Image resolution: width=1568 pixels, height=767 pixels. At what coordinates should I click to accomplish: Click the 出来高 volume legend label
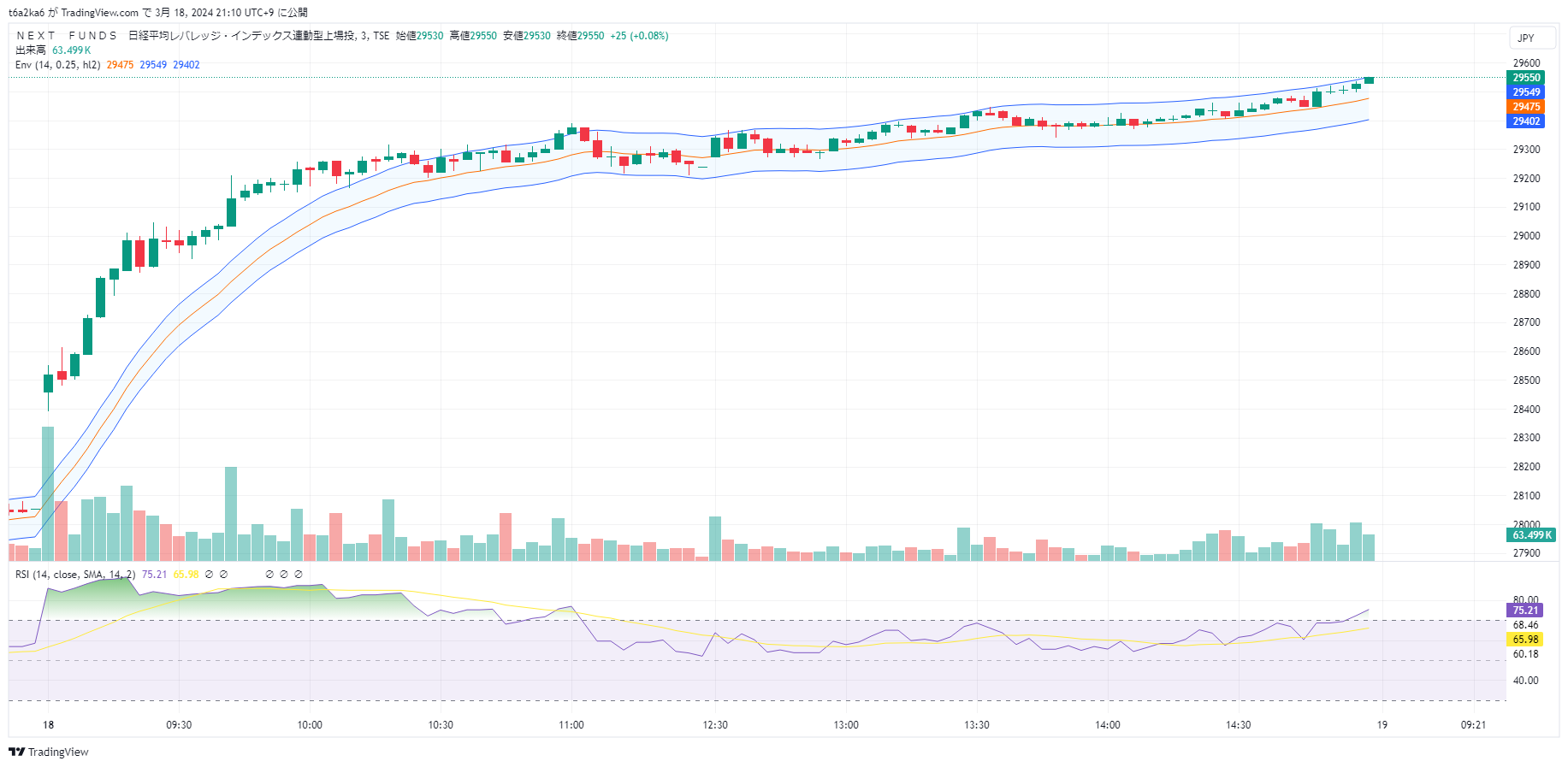pyautogui.click(x=31, y=50)
